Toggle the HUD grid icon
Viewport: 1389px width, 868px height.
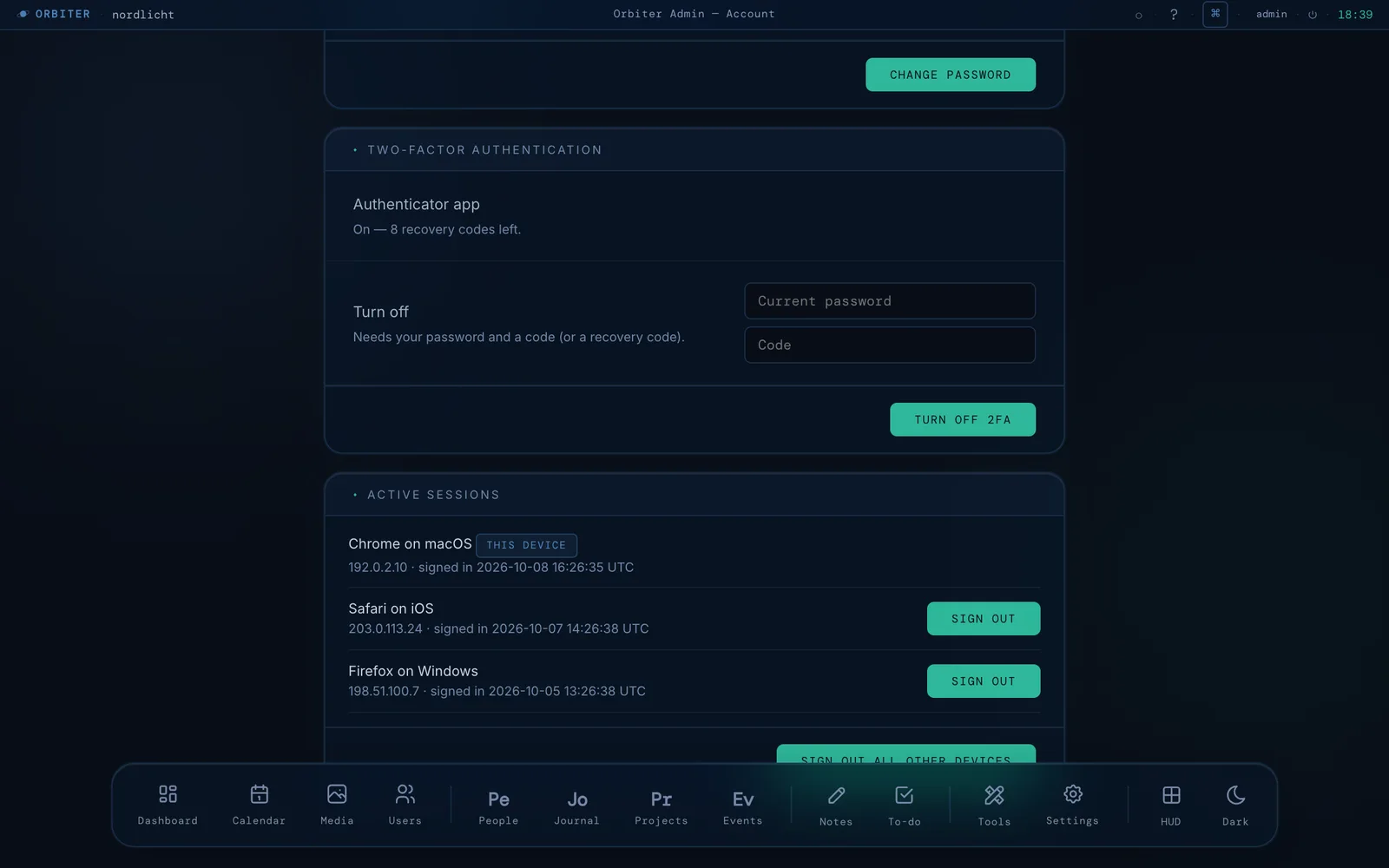pos(1170,805)
